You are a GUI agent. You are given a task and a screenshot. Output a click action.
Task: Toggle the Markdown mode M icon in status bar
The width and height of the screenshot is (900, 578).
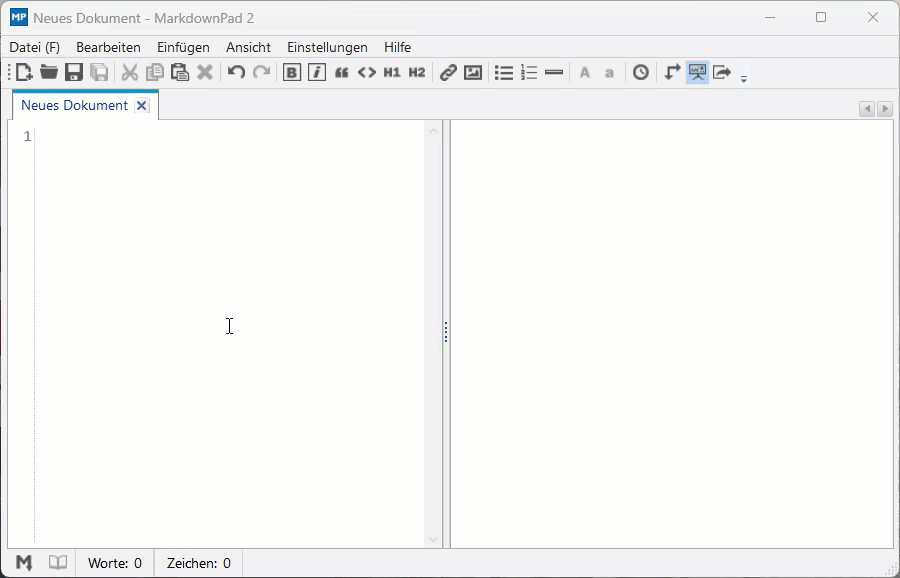click(24, 563)
